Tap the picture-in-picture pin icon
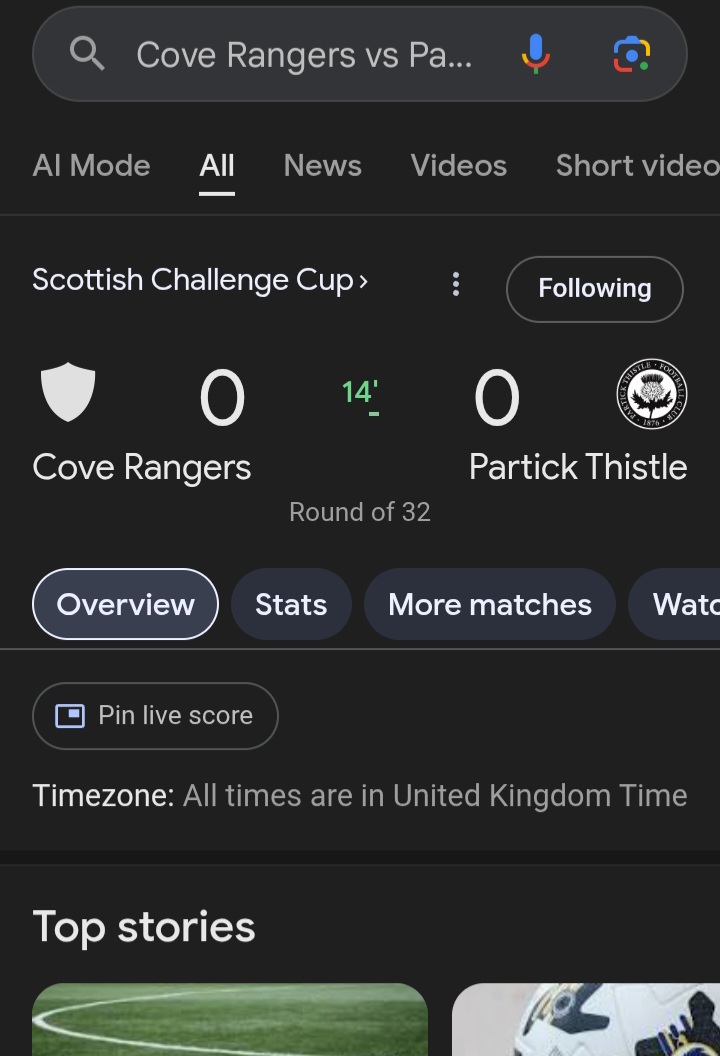 [x=70, y=716]
